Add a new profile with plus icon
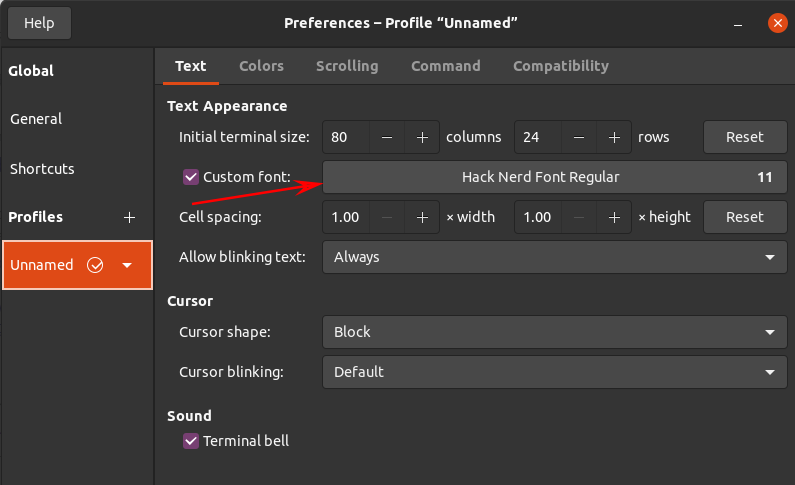Viewport: 795px width, 485px height. (129, 217)
